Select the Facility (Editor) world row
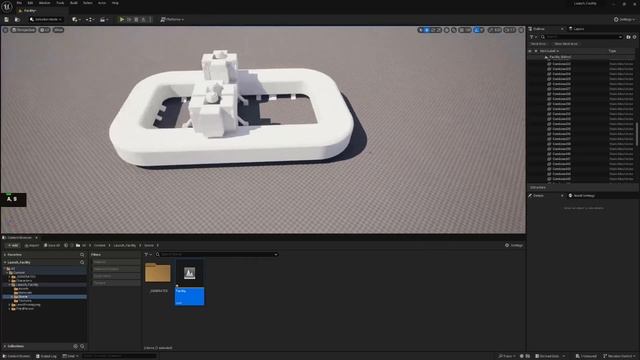 click(581, 57)
